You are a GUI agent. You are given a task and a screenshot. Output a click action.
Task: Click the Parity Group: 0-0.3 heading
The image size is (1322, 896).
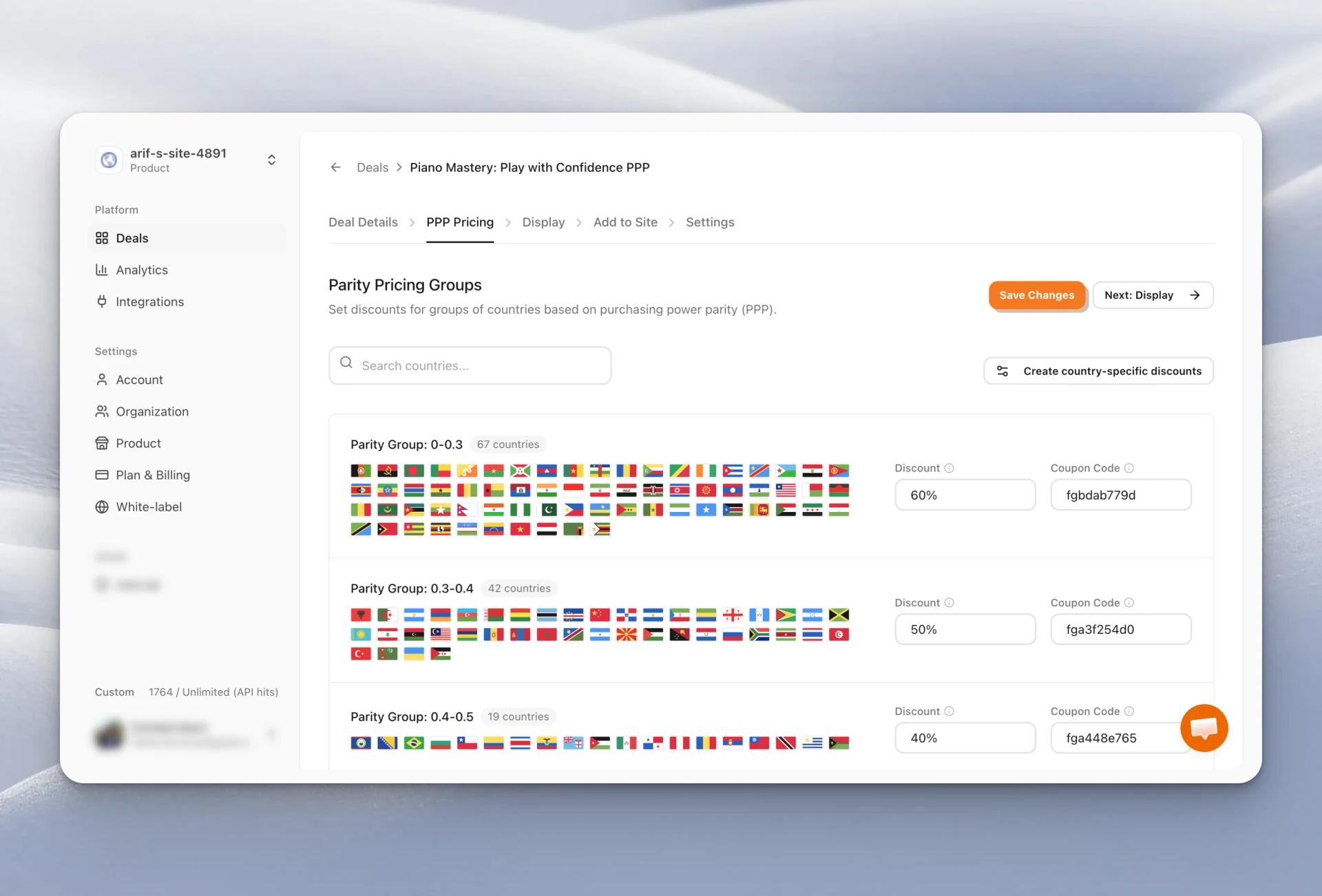(406, 445)
